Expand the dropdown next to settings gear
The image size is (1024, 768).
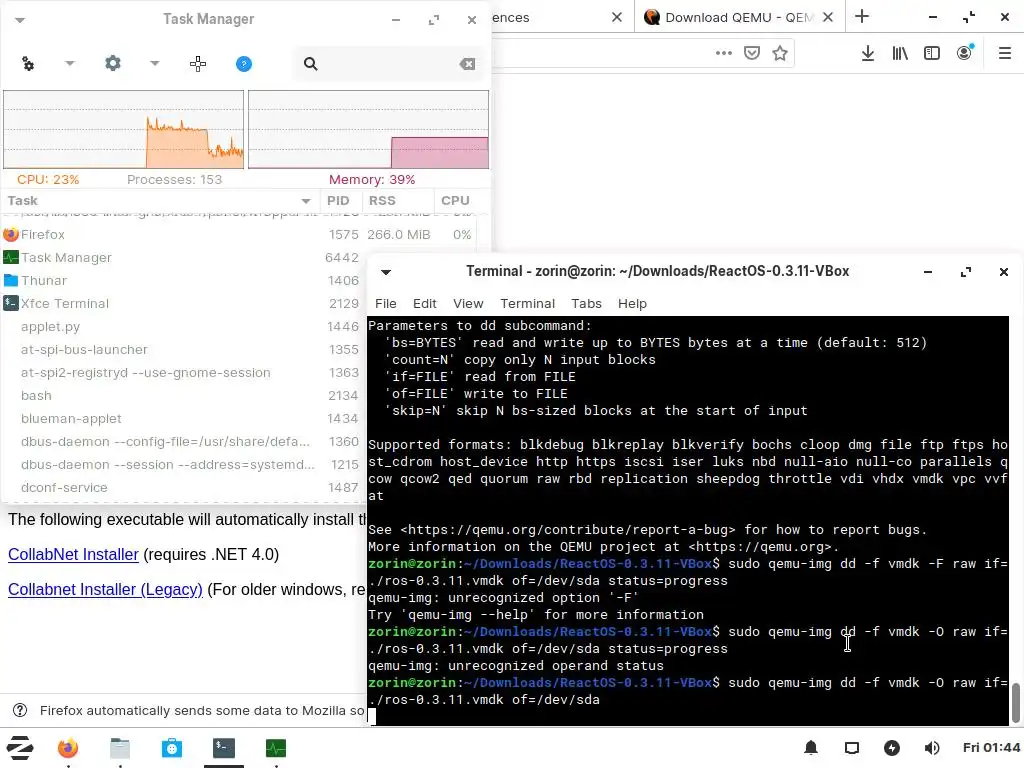coord(155,63)
